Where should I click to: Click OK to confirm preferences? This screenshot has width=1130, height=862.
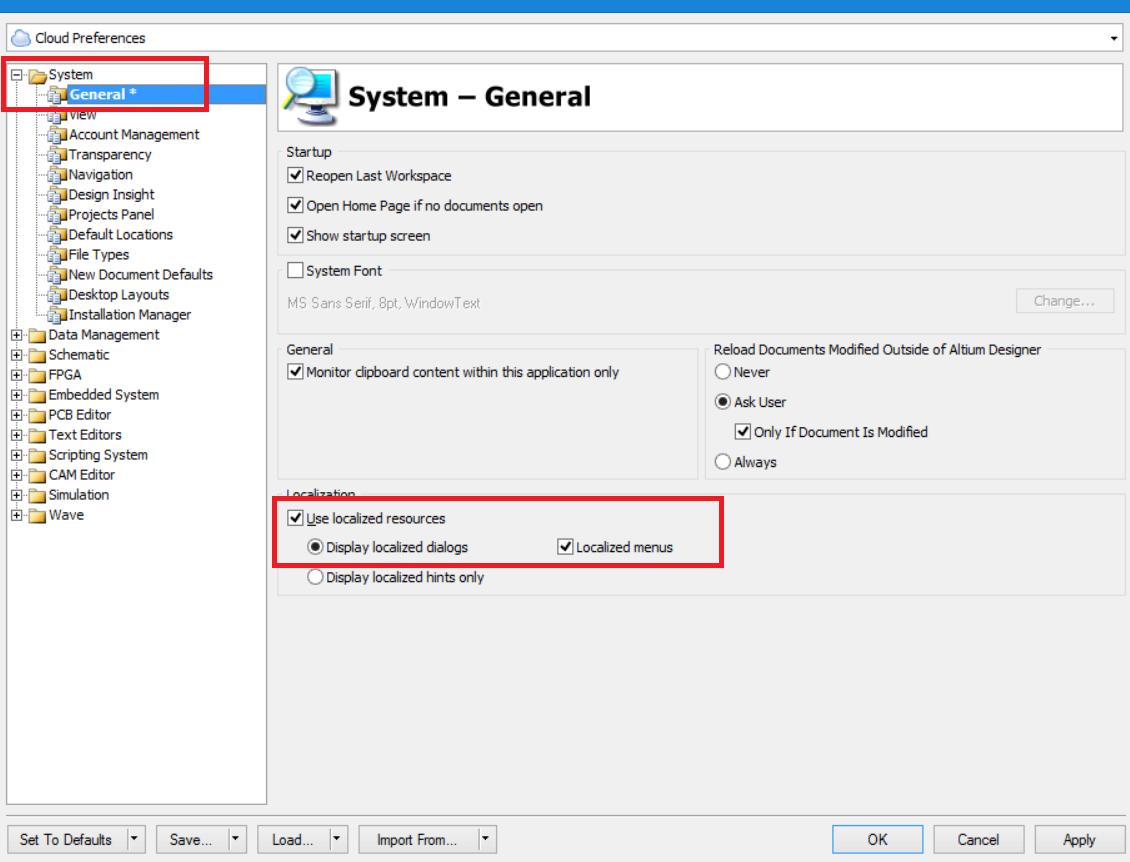878,840
